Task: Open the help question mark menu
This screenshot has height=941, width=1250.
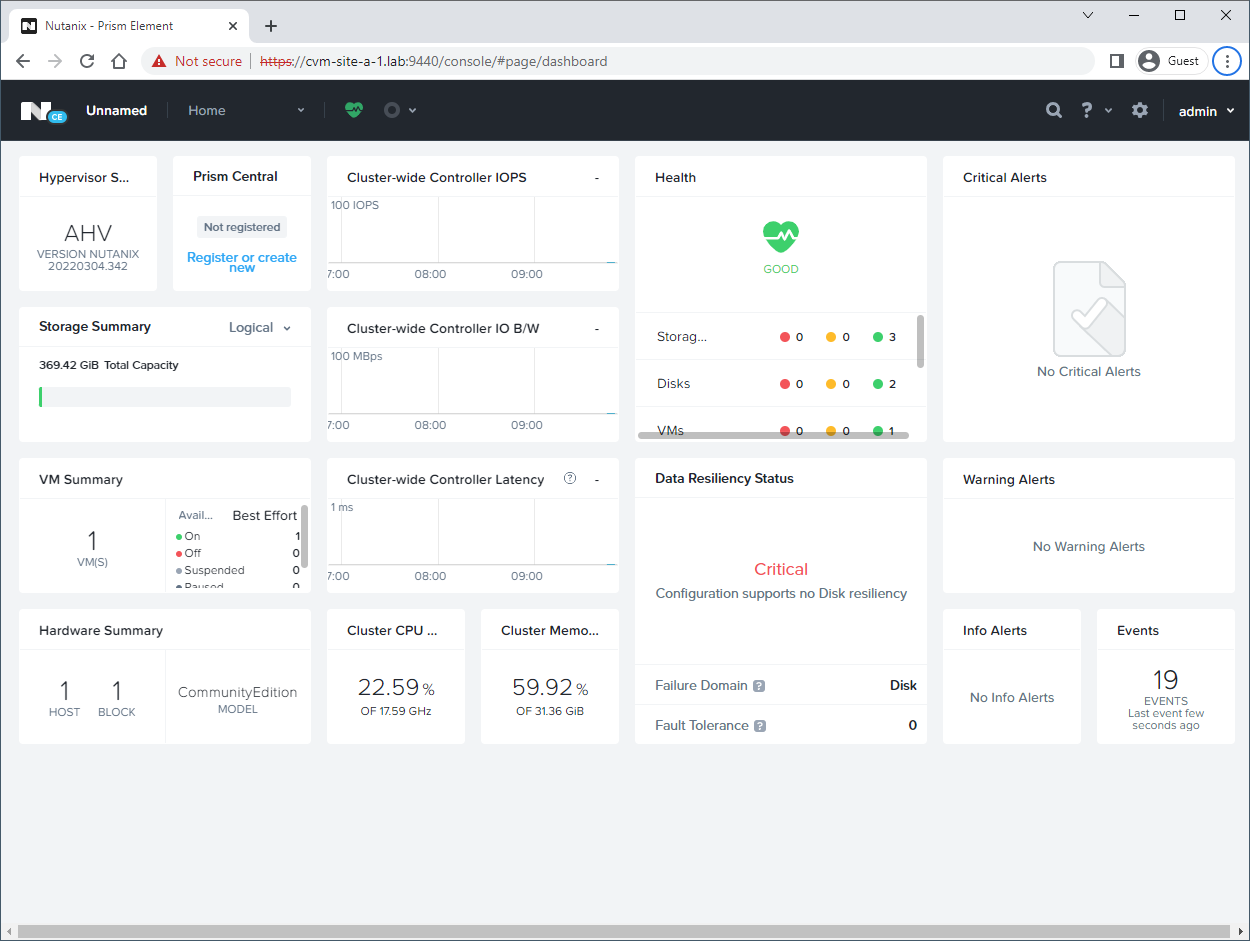Action: click(1087, 110)
